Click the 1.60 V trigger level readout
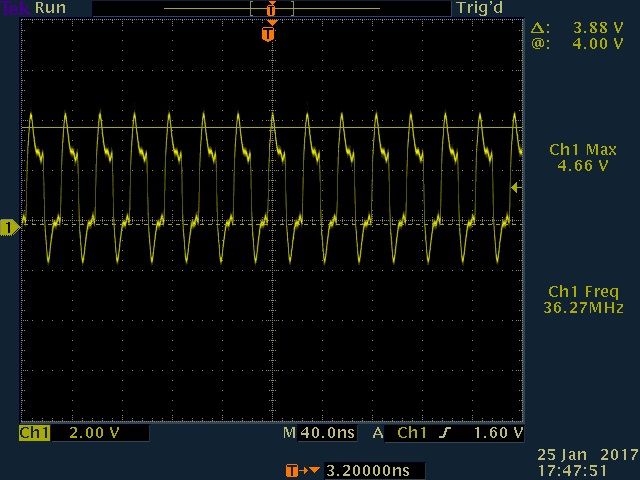 tap(498, 433)
